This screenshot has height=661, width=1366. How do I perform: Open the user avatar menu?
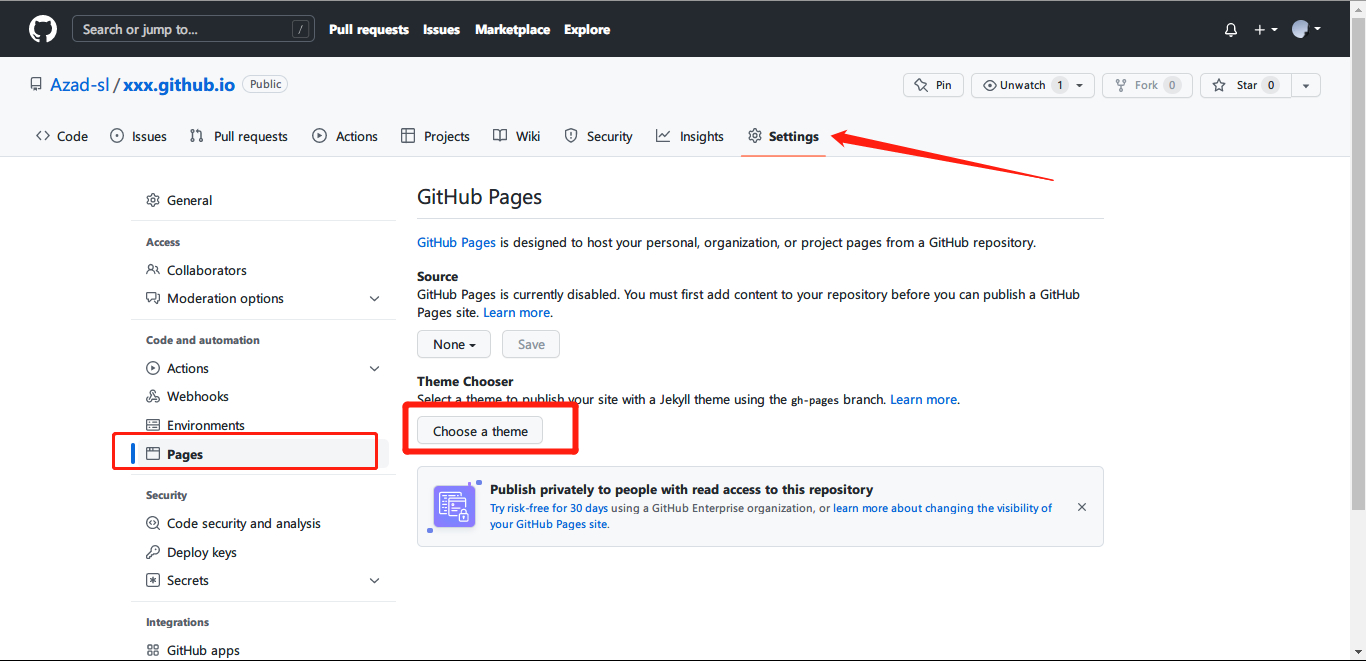pos(1306,29)
